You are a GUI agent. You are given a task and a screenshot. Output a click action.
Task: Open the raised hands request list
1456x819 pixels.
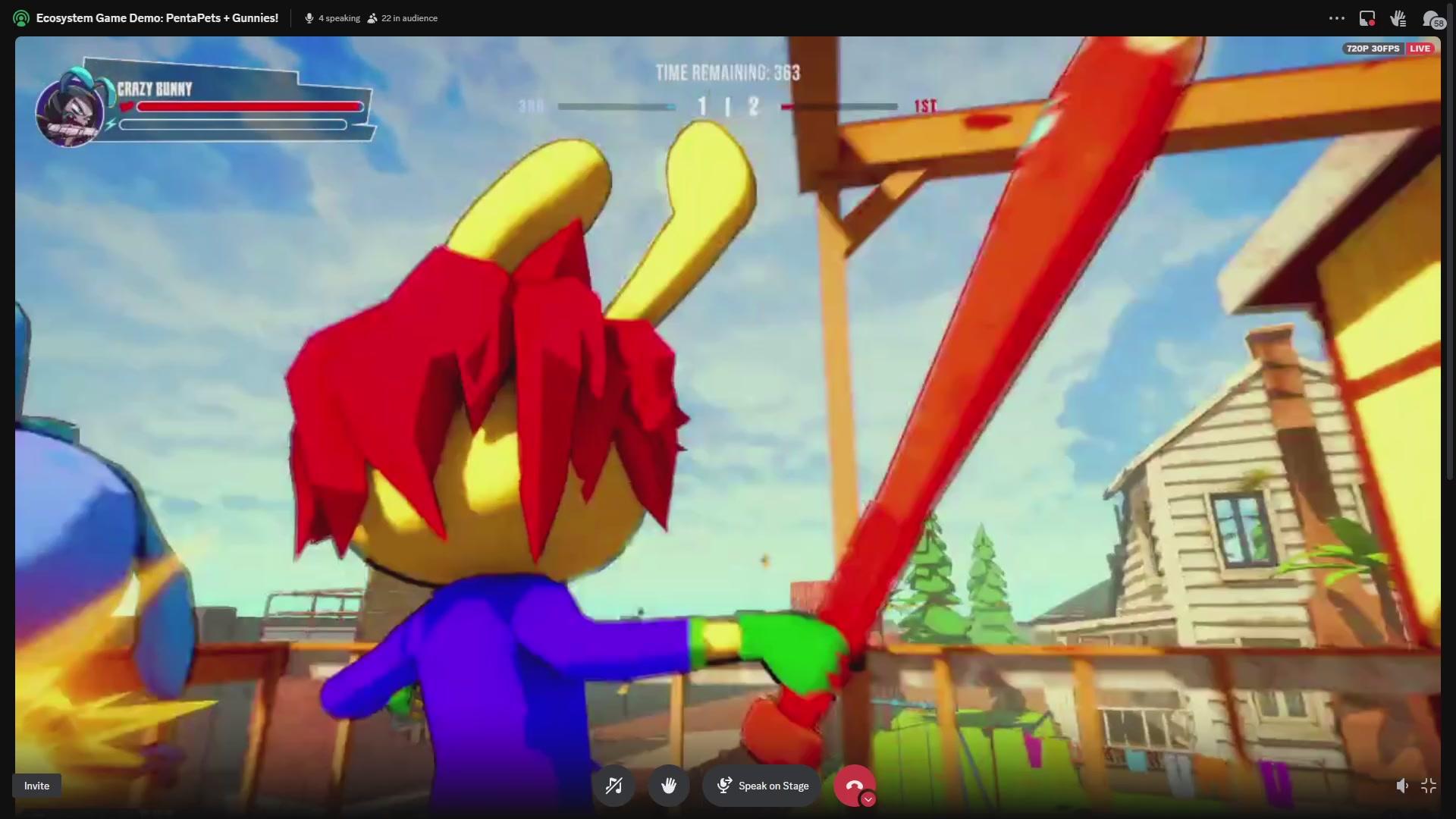[1398, 18]
